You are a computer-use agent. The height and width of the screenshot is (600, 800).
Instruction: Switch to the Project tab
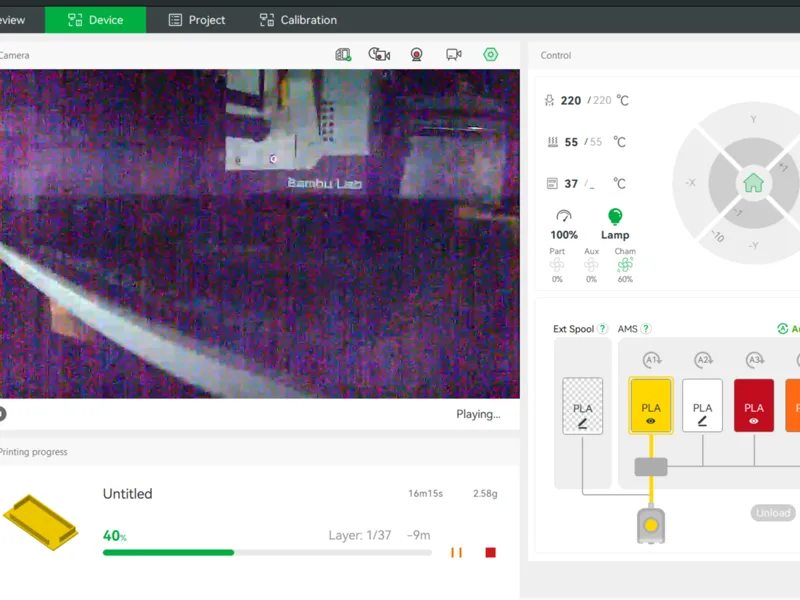(x=197, y=20)
